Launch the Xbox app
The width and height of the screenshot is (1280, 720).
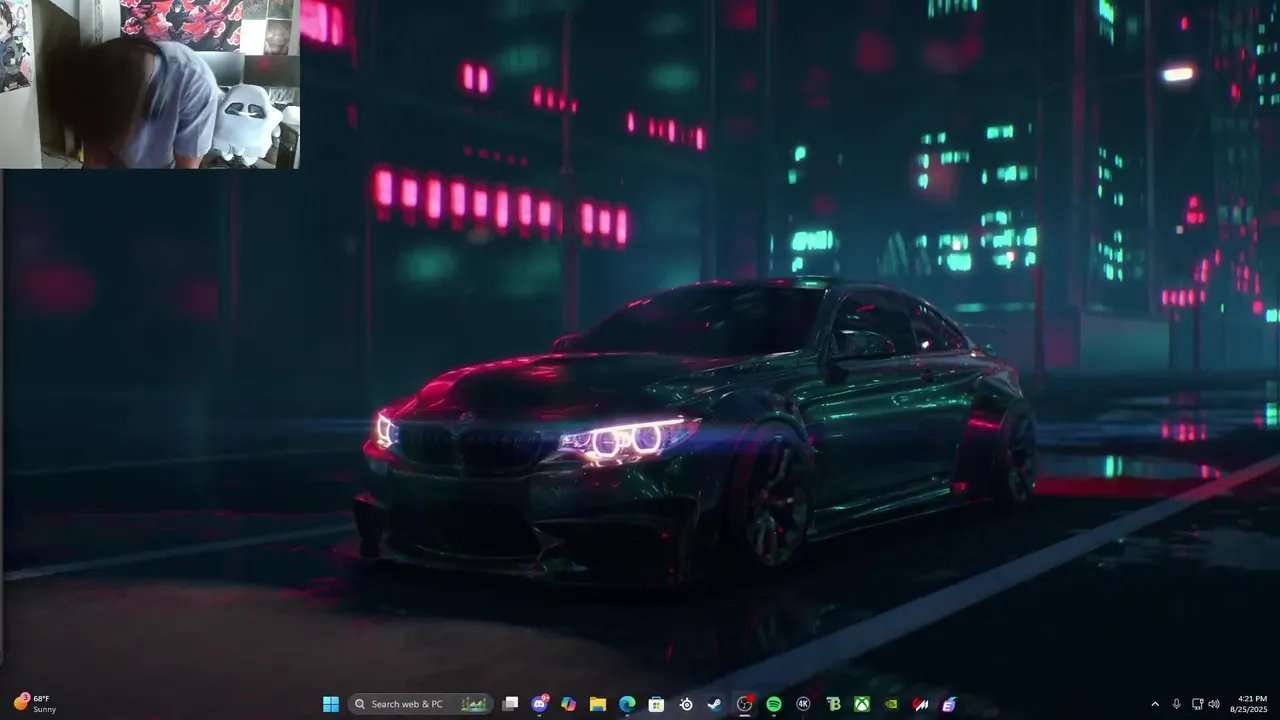point(862,704)
